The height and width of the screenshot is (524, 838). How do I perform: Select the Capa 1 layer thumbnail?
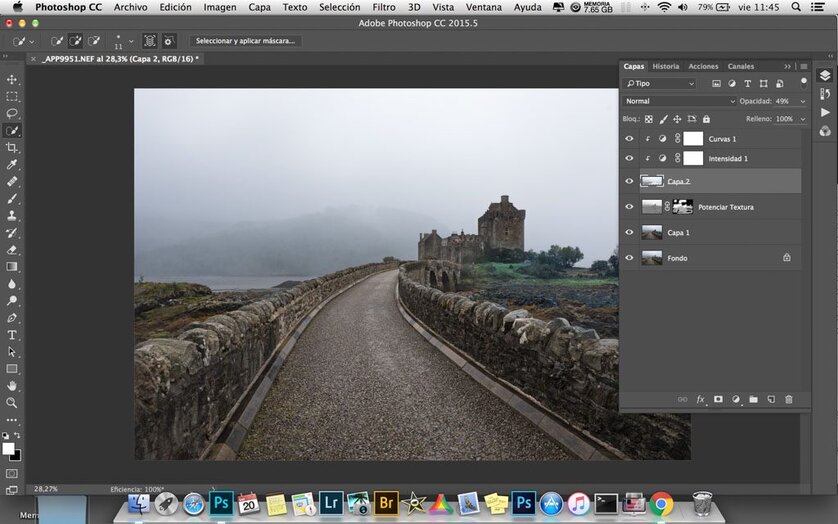651,232
